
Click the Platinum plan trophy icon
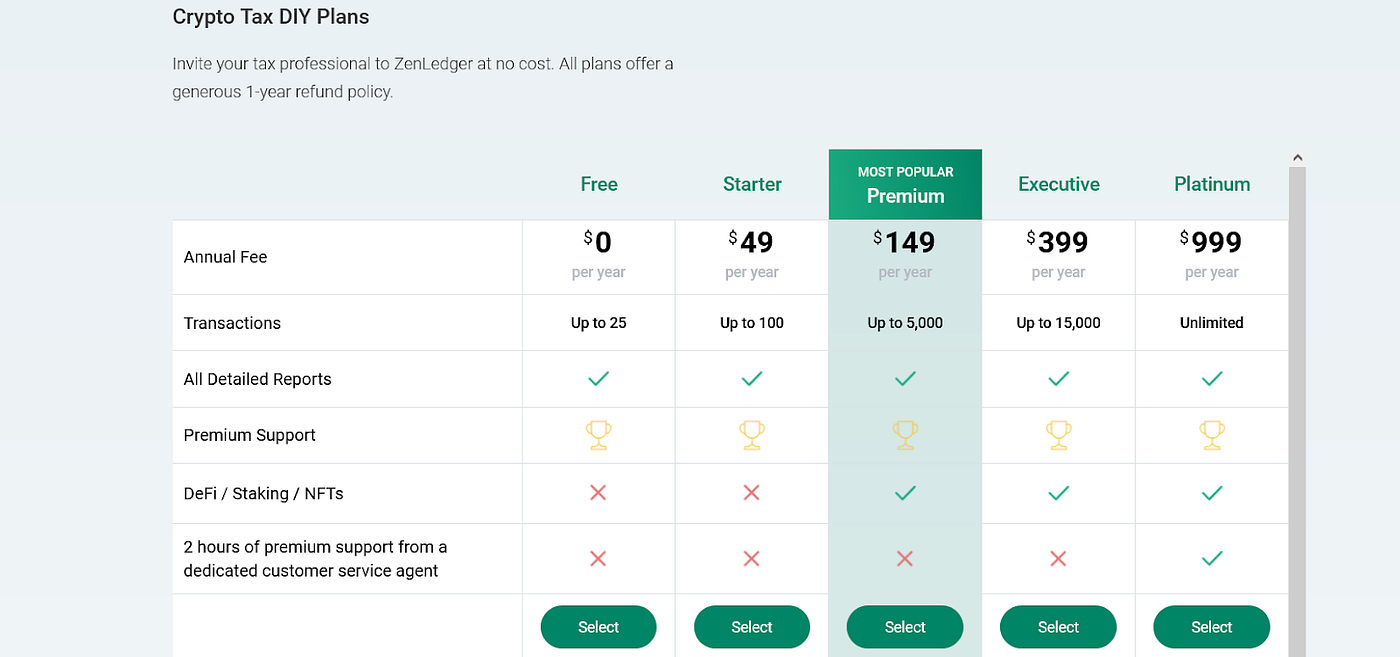(x=1212, y=435)
